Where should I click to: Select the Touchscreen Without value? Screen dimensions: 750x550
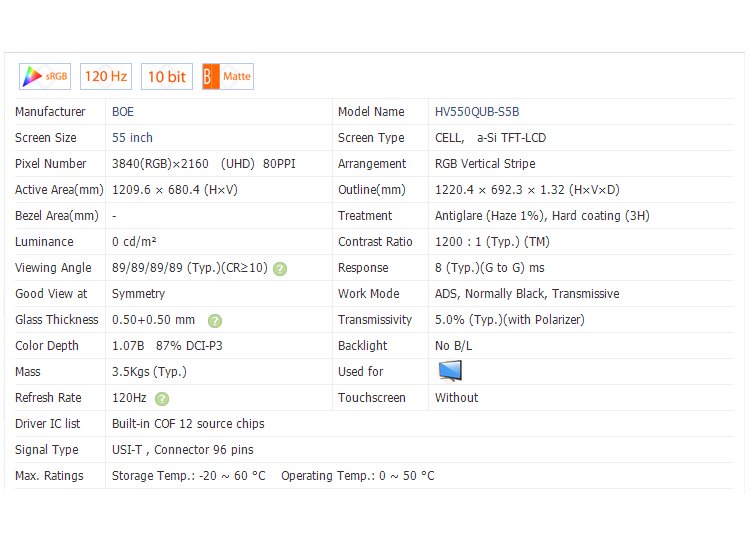pyautogui.click(x=456, y=398)
